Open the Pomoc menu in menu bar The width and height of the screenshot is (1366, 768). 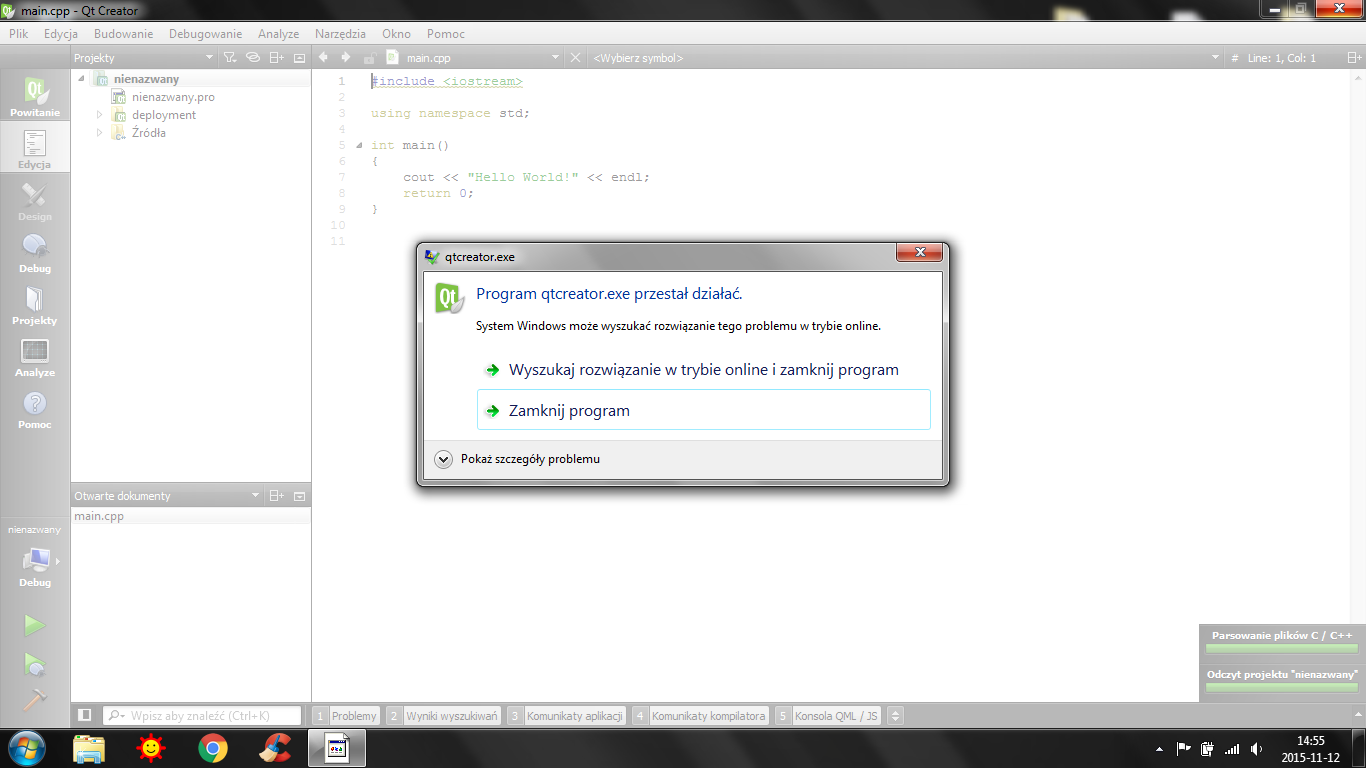click(x=446, y=34)
